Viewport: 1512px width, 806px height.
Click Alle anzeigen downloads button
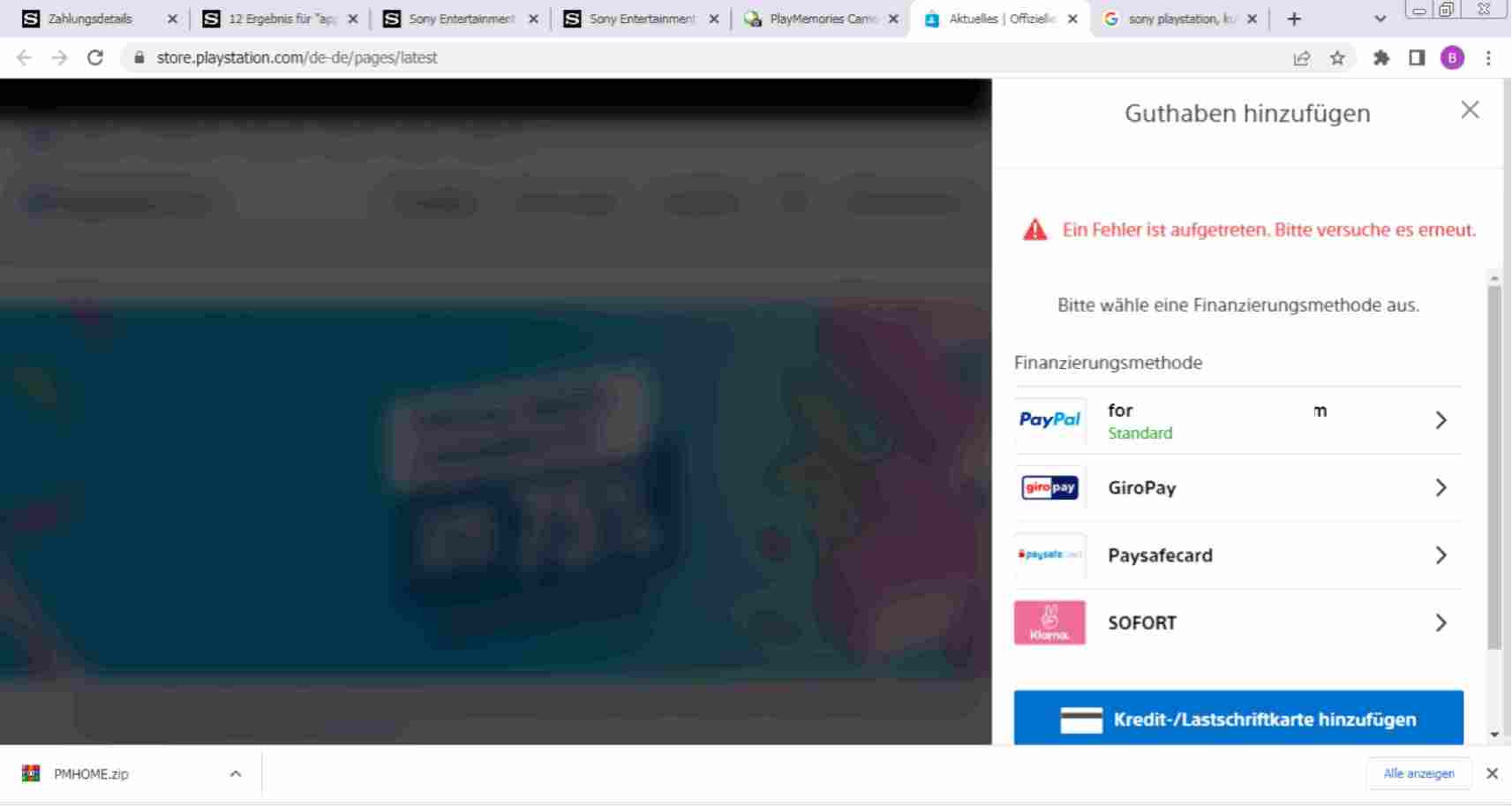(1418, 774)
